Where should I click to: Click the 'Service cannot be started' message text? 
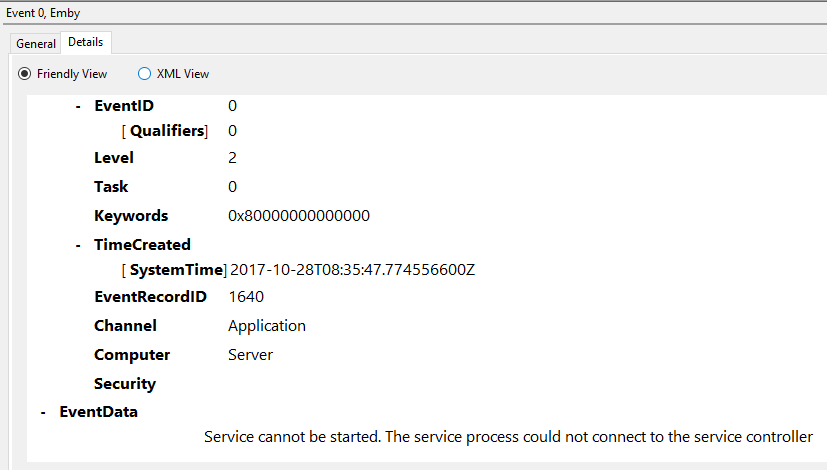pos(508,437)
